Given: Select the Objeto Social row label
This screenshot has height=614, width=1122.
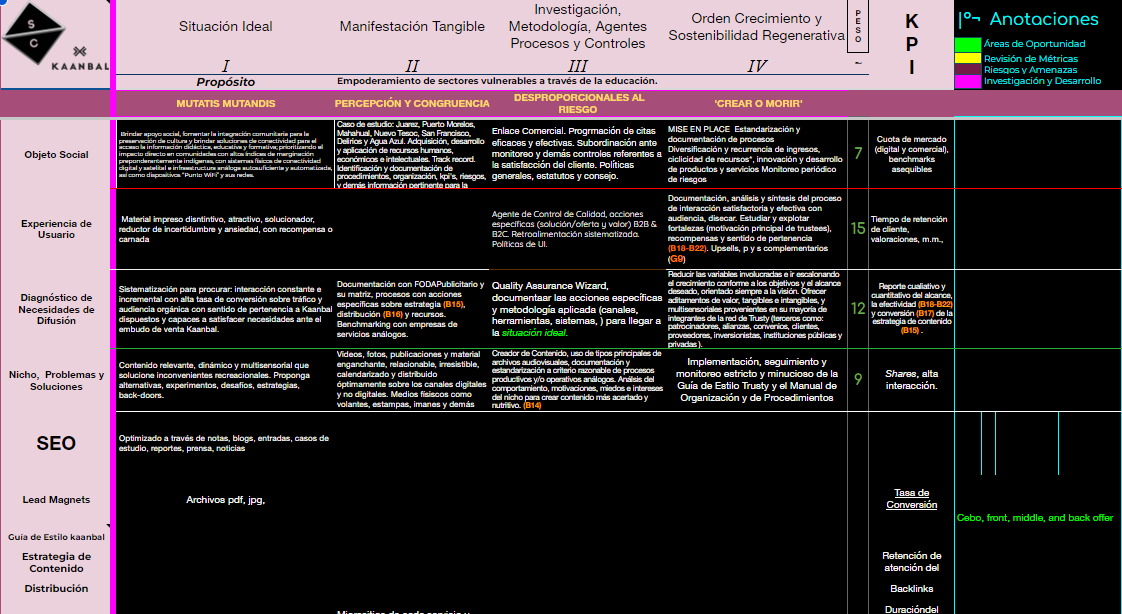Looking at the screenshot, I should (57, 155).
